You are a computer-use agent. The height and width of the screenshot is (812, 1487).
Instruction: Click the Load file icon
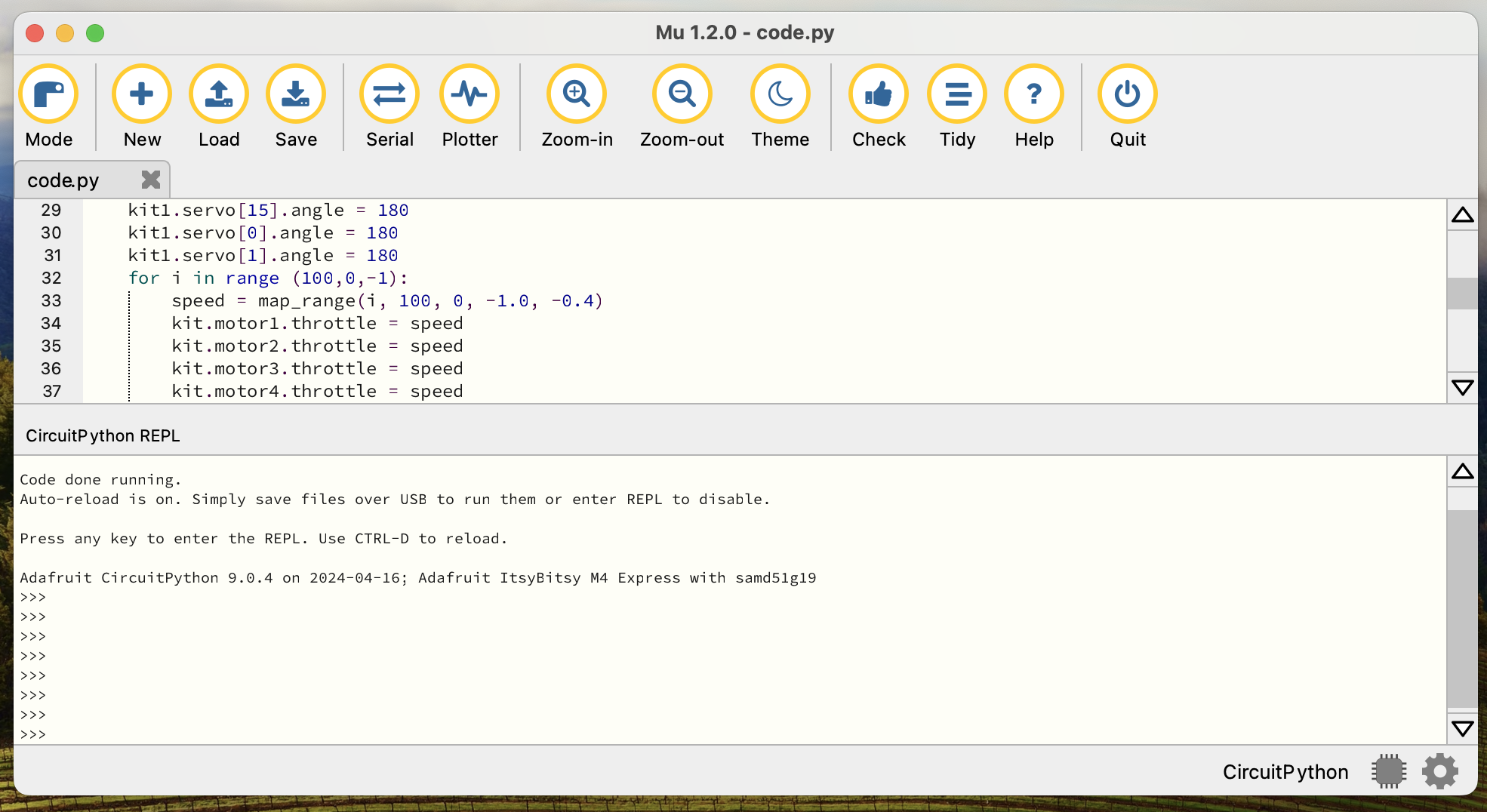pos(219,94)
